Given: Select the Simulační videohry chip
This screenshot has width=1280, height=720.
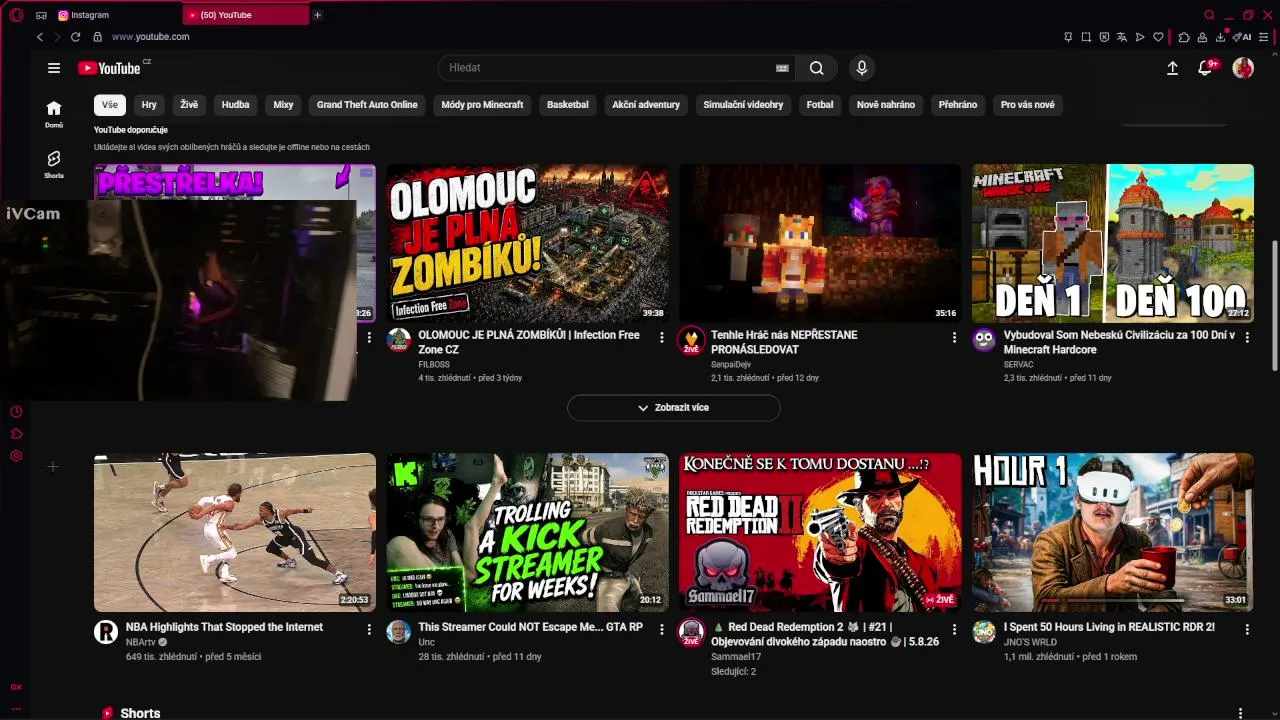Looking at the screenshot, I should [743, 105].
